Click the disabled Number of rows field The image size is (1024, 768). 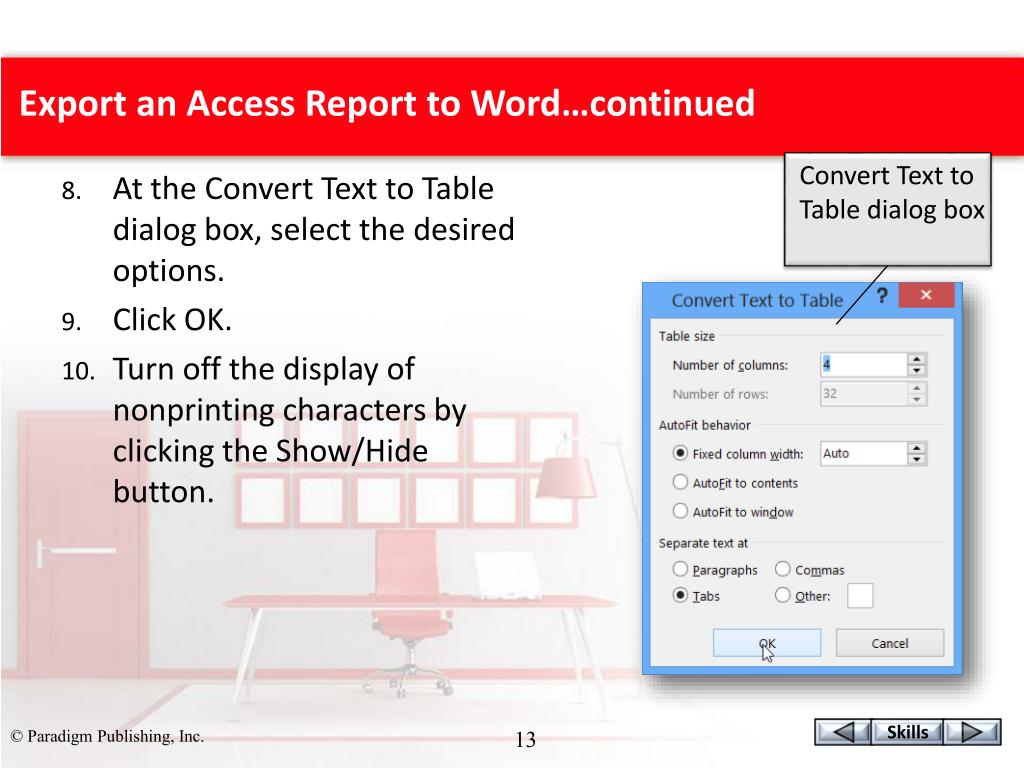[863, 393]
